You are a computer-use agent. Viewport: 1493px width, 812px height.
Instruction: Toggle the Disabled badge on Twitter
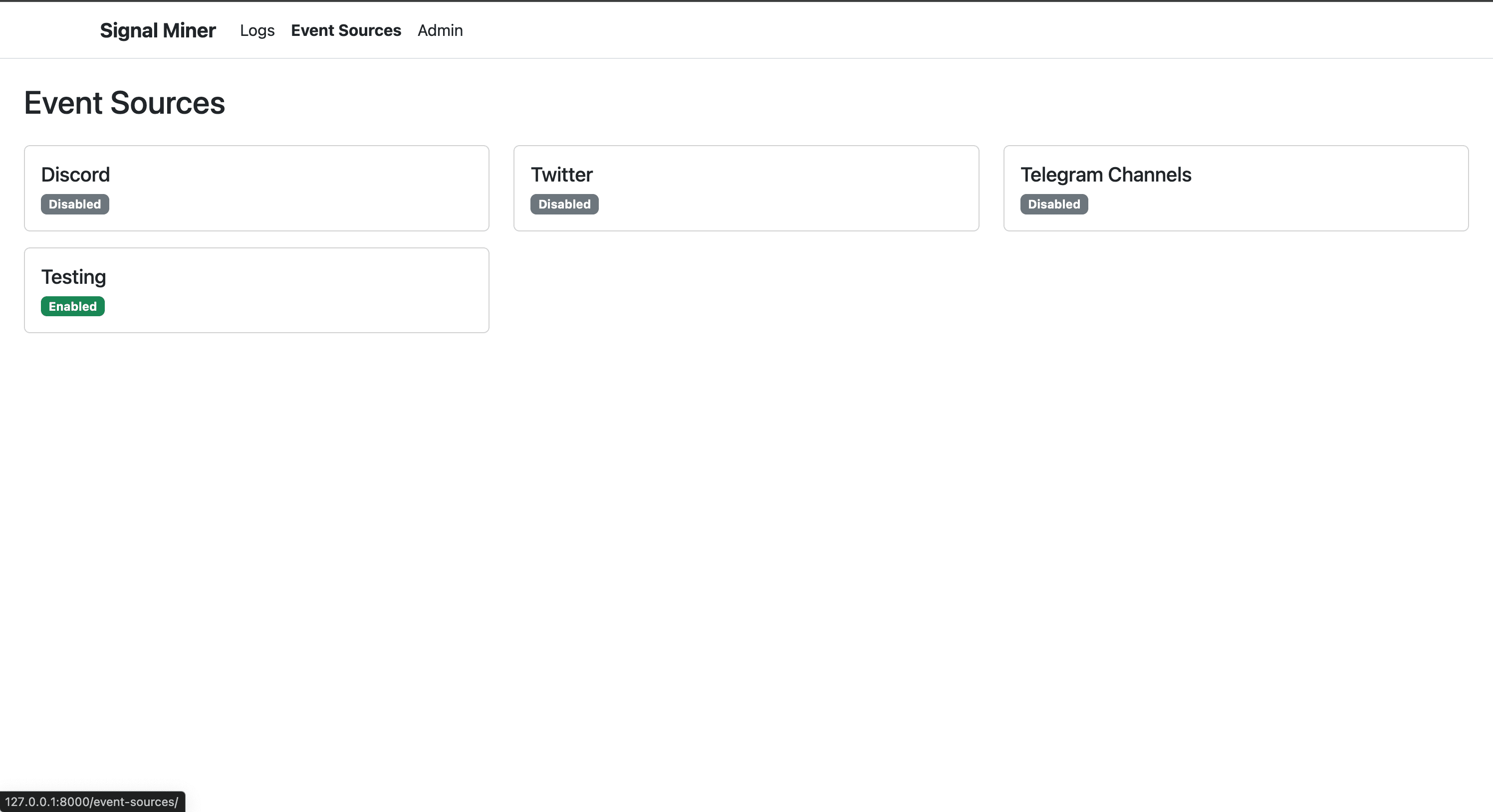point(564,204)
